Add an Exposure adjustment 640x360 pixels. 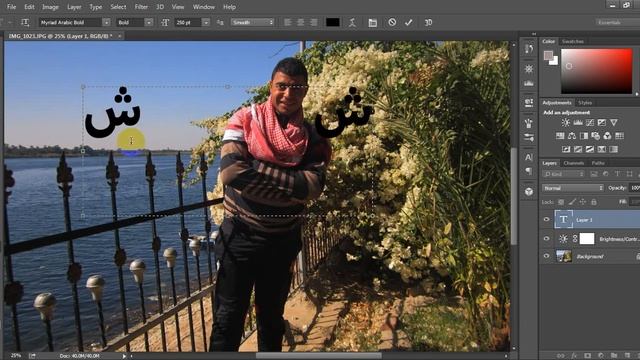tap(602, 122)
